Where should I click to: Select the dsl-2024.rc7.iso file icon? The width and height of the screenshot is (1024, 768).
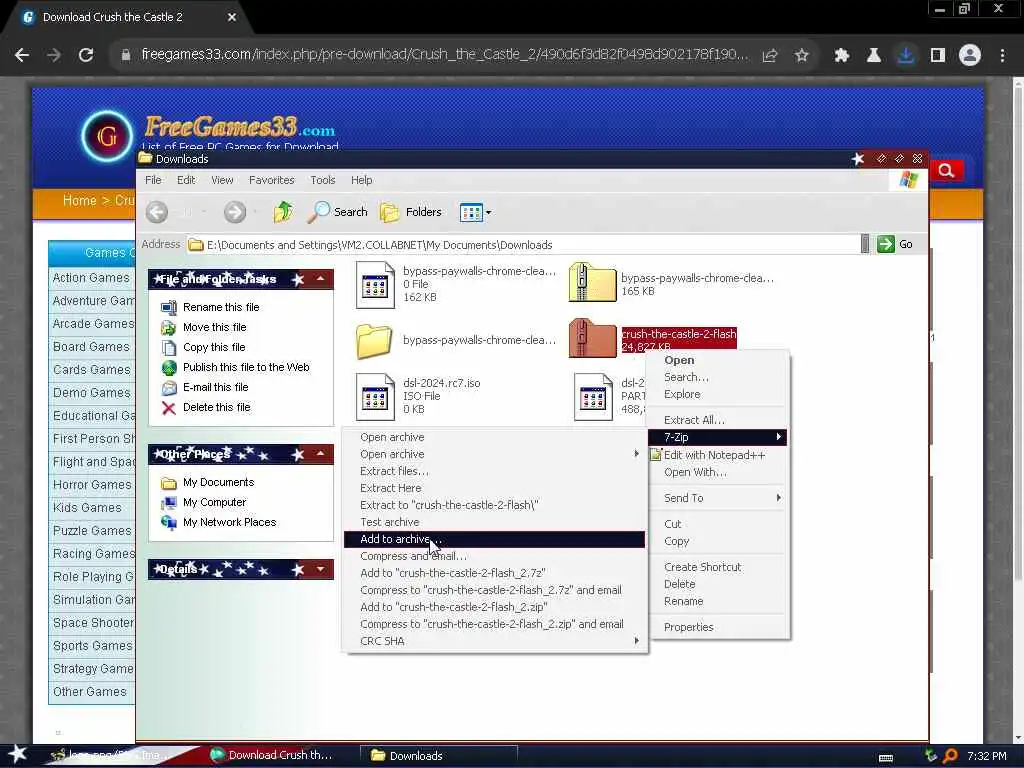(x=376, y=396)
